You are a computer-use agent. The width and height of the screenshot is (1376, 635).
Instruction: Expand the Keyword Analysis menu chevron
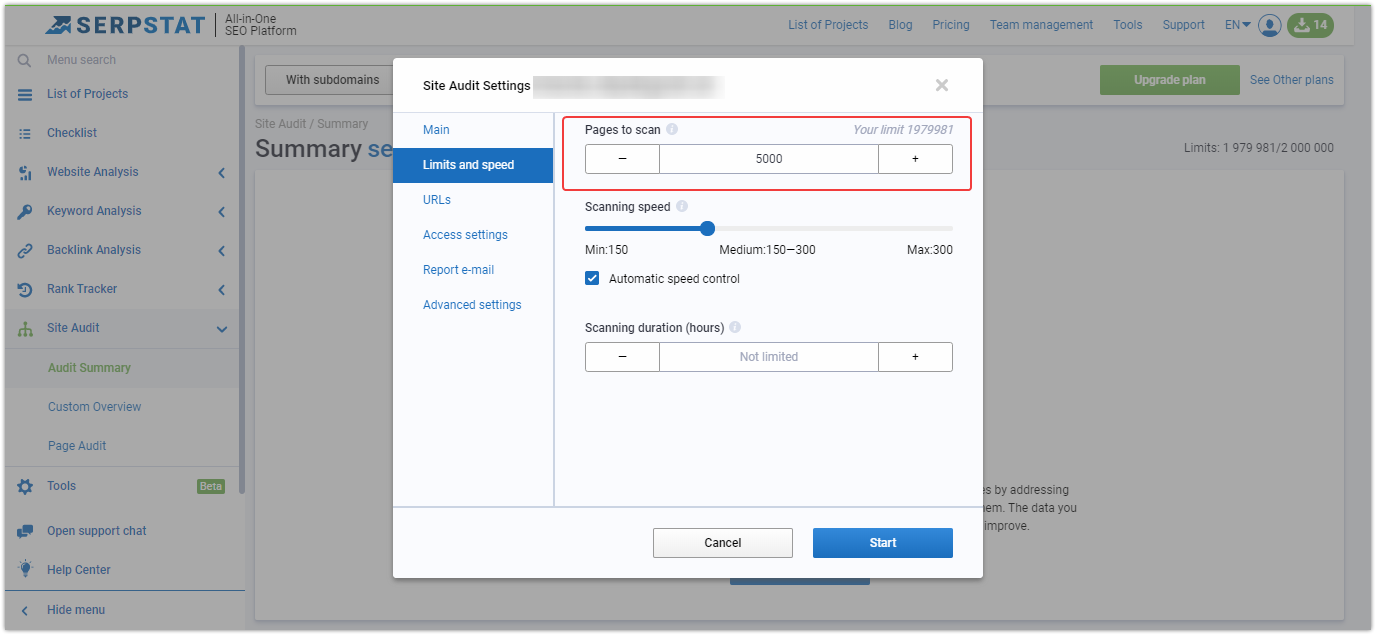(221, 212)
